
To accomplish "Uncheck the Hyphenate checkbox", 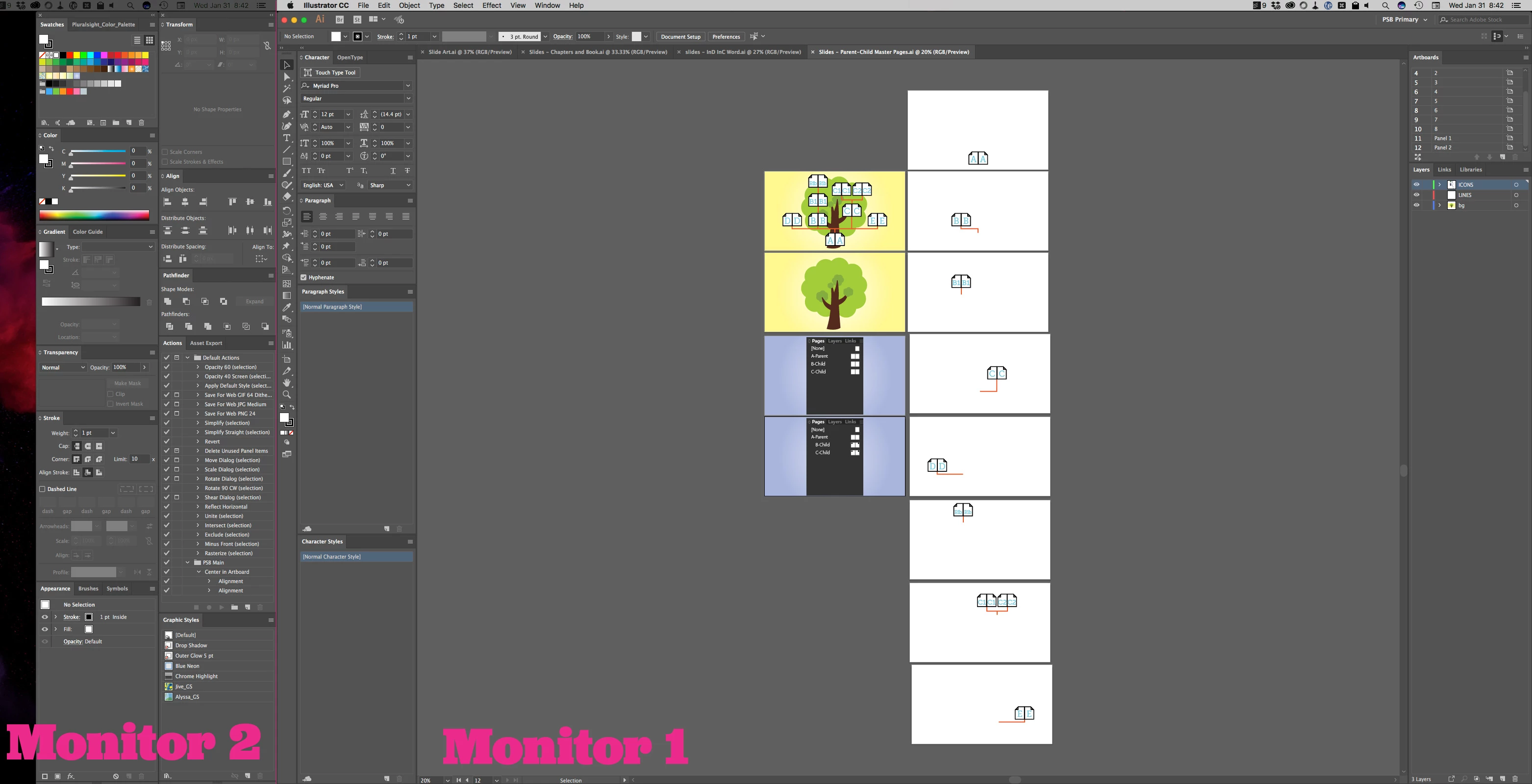I will click(304, 277).
